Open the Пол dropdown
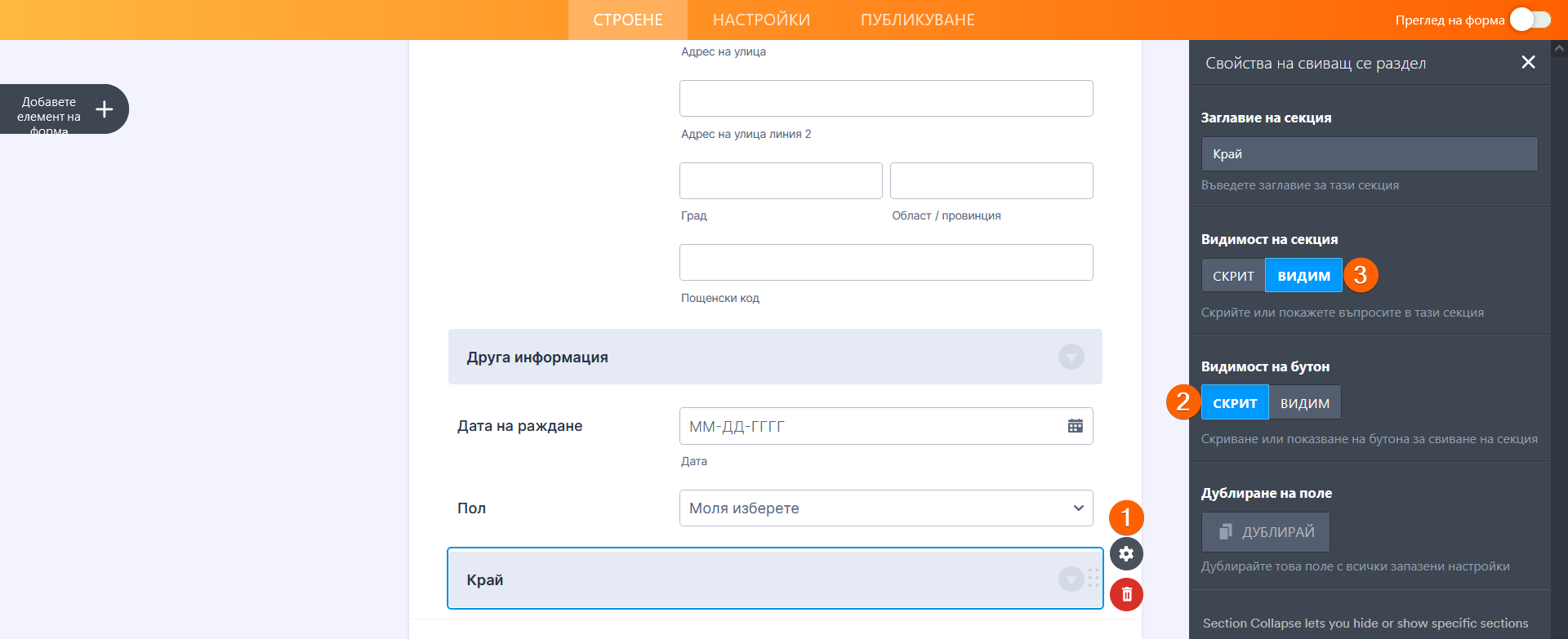This screenshot has width=1568, height=639. click(886, 508)
